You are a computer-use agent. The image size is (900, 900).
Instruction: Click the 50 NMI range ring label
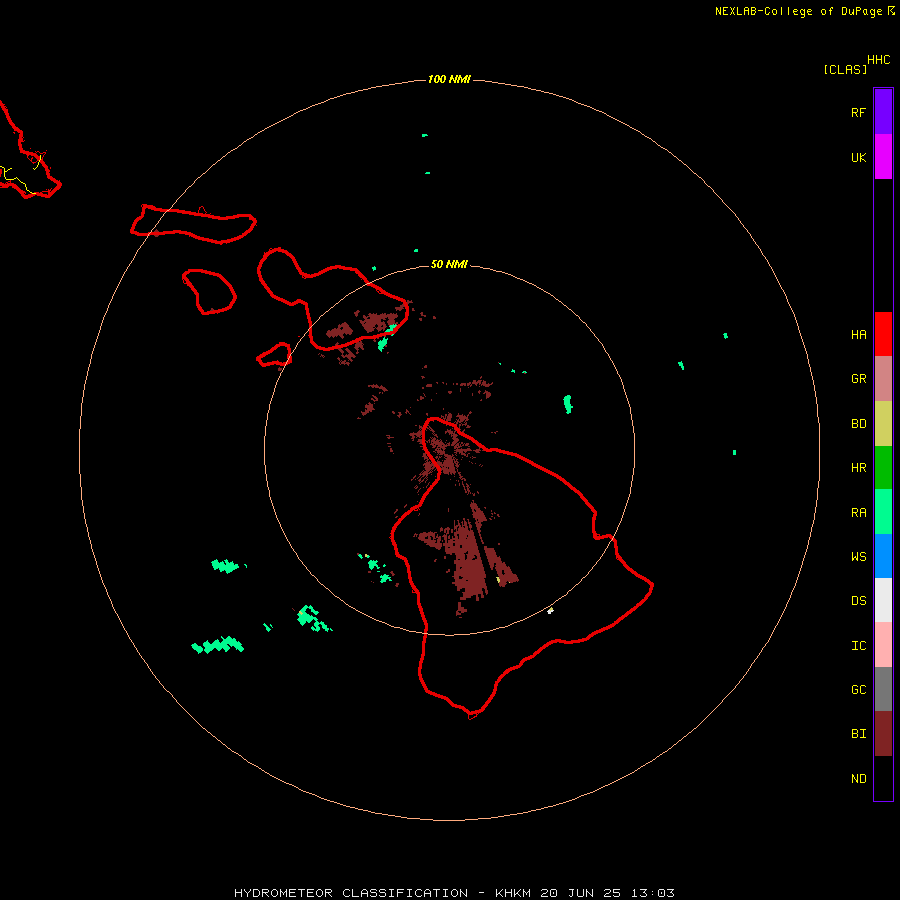pos(449,264)
